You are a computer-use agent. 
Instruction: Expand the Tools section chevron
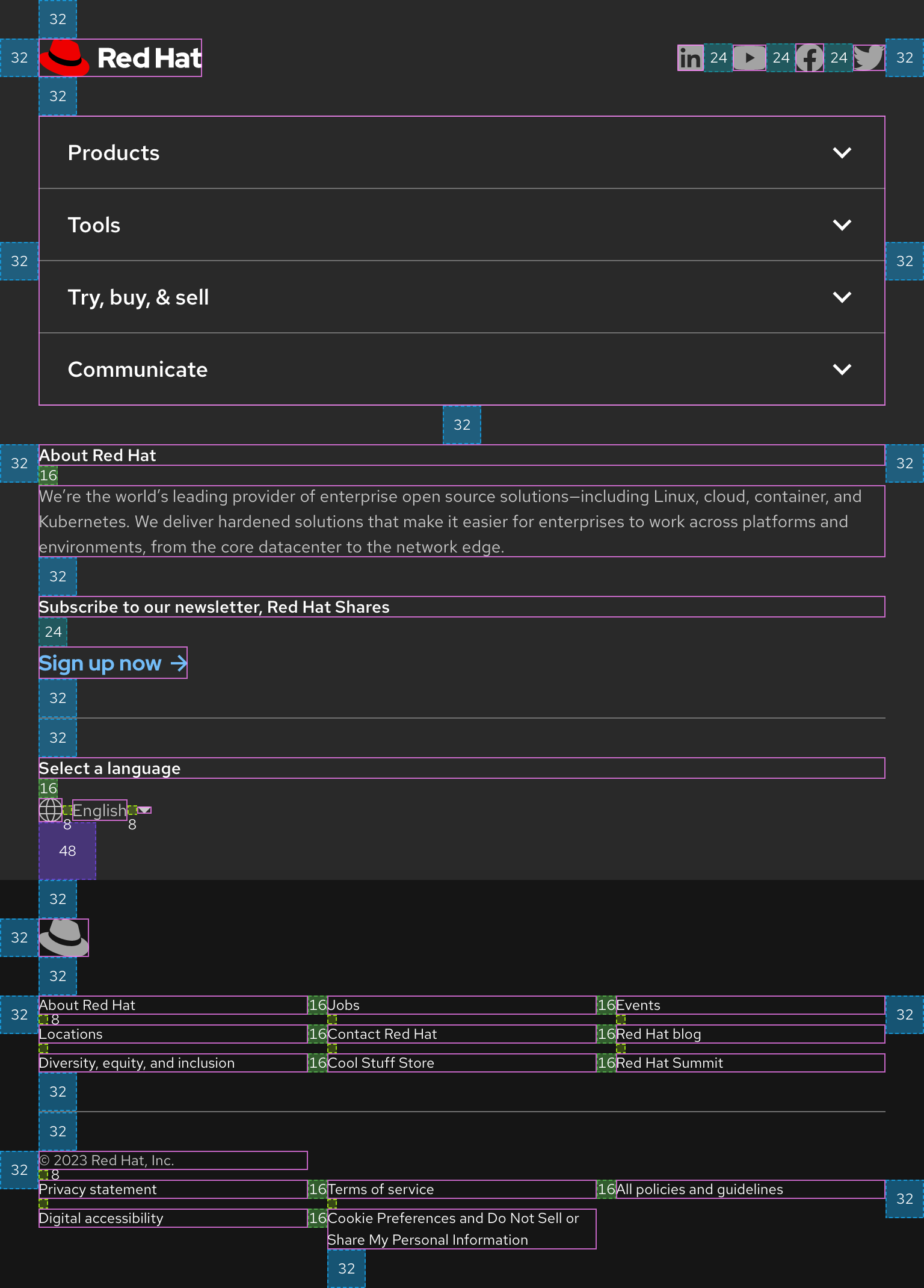pyautogui.click(x=842, y=225)
